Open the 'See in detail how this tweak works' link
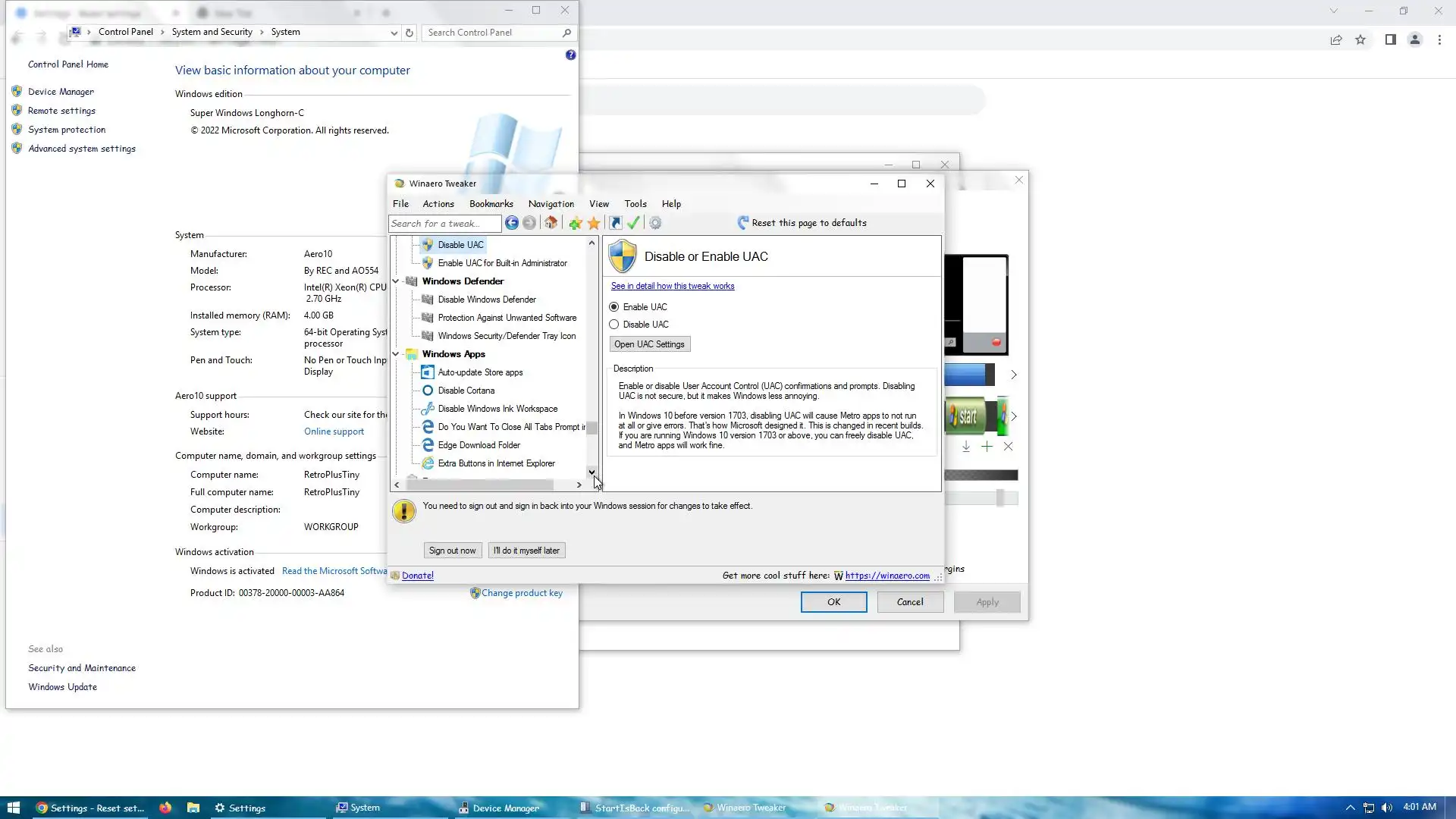 click(x=672, y=286)
